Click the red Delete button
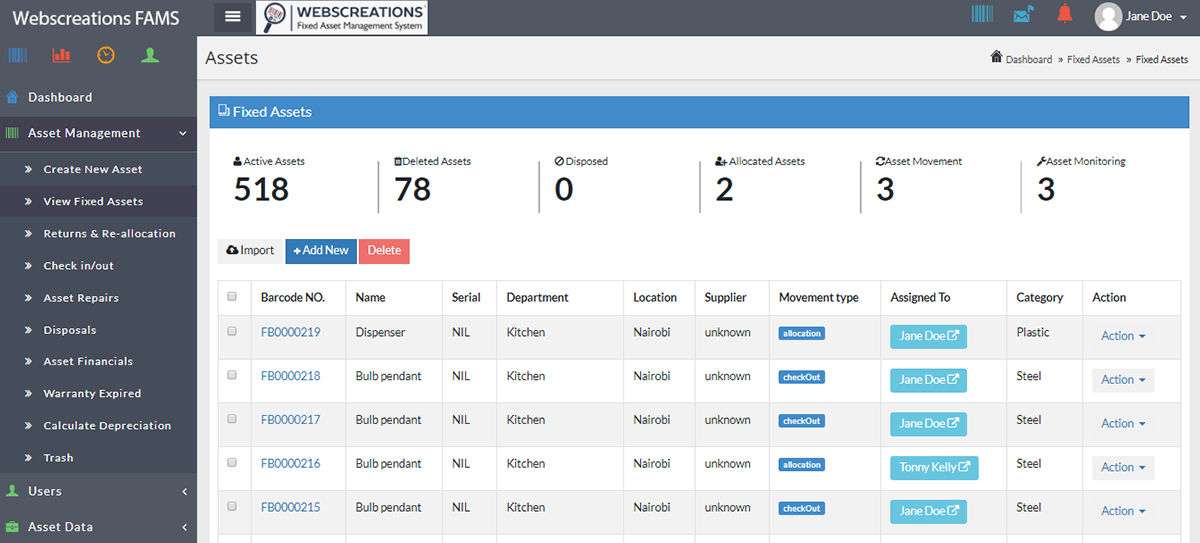Viewport: 1200px width, 543px height. tap(384, 251)
